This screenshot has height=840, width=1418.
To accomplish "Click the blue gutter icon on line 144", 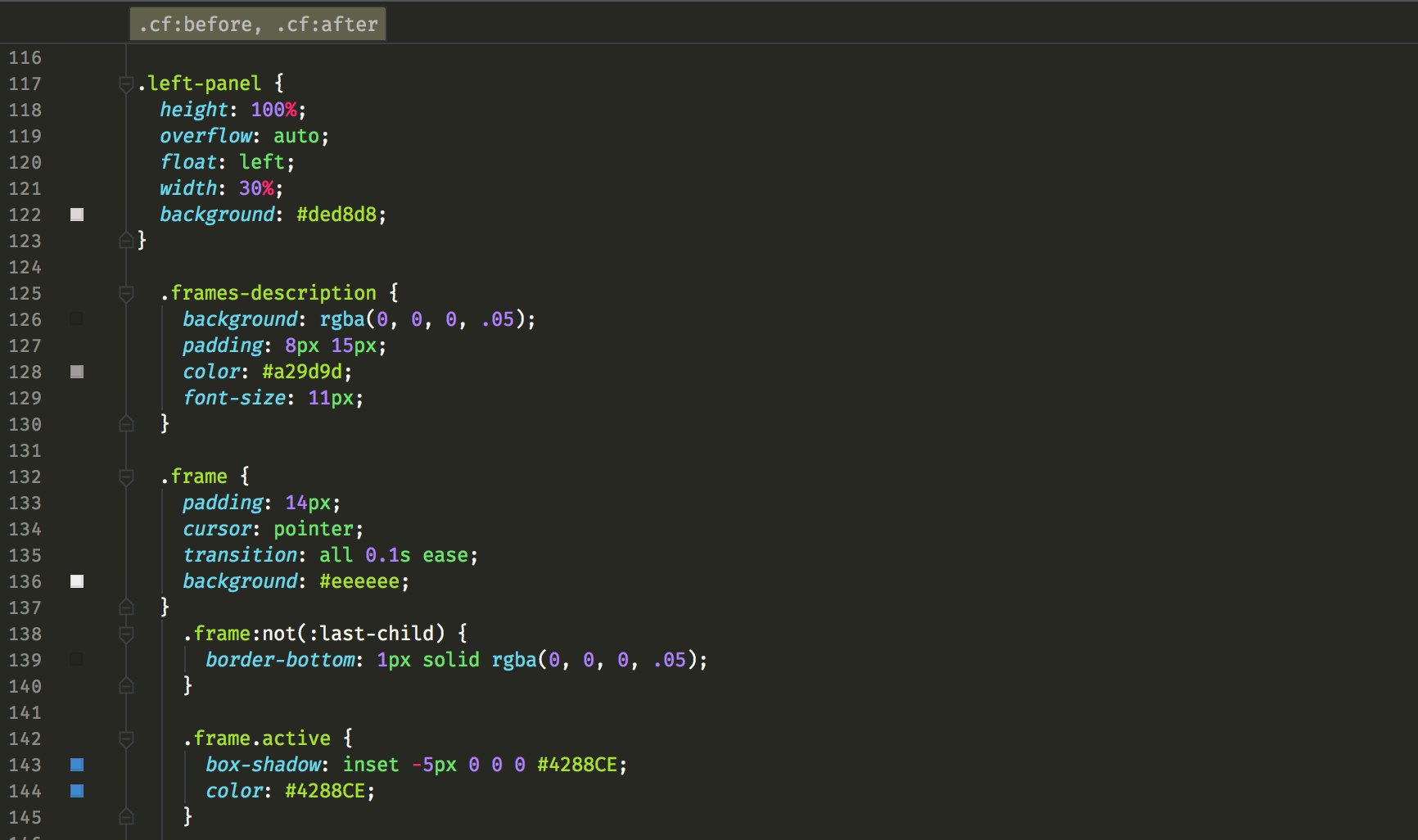I will click(78, 792).
